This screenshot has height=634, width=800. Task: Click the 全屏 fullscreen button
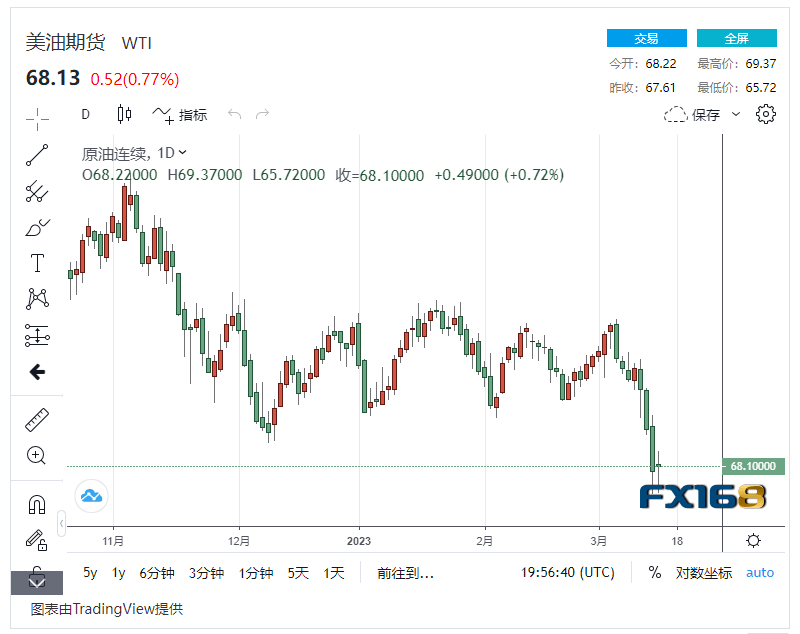[x=737, y=38]
